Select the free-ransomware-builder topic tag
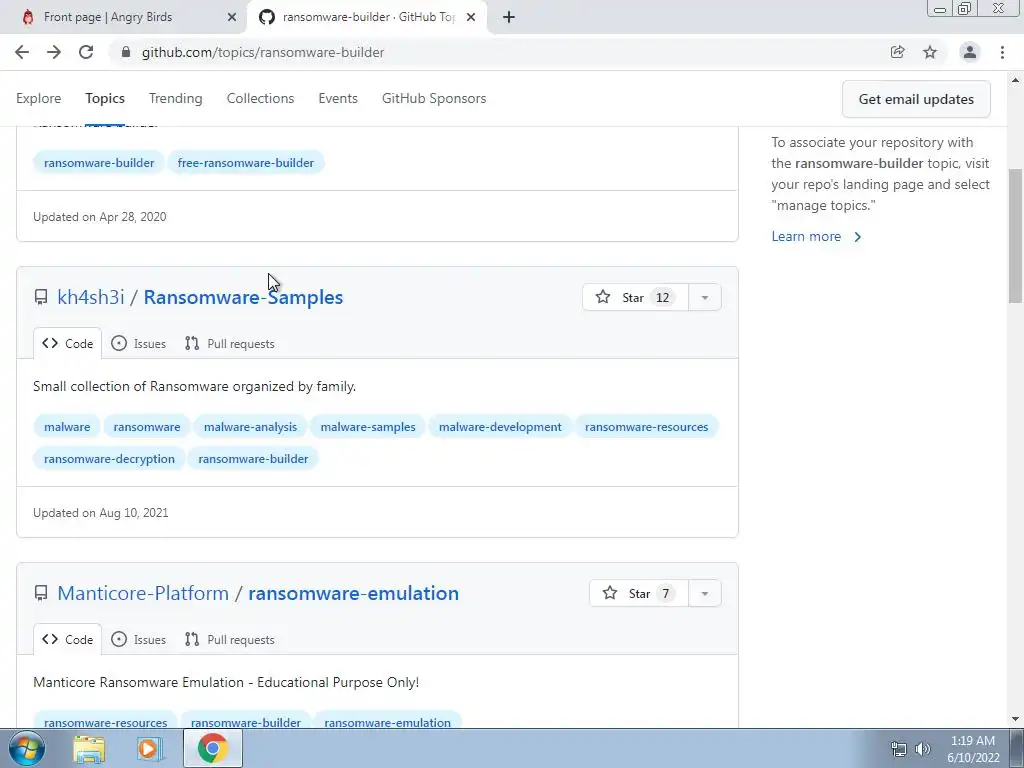 (x=246, y=163)
